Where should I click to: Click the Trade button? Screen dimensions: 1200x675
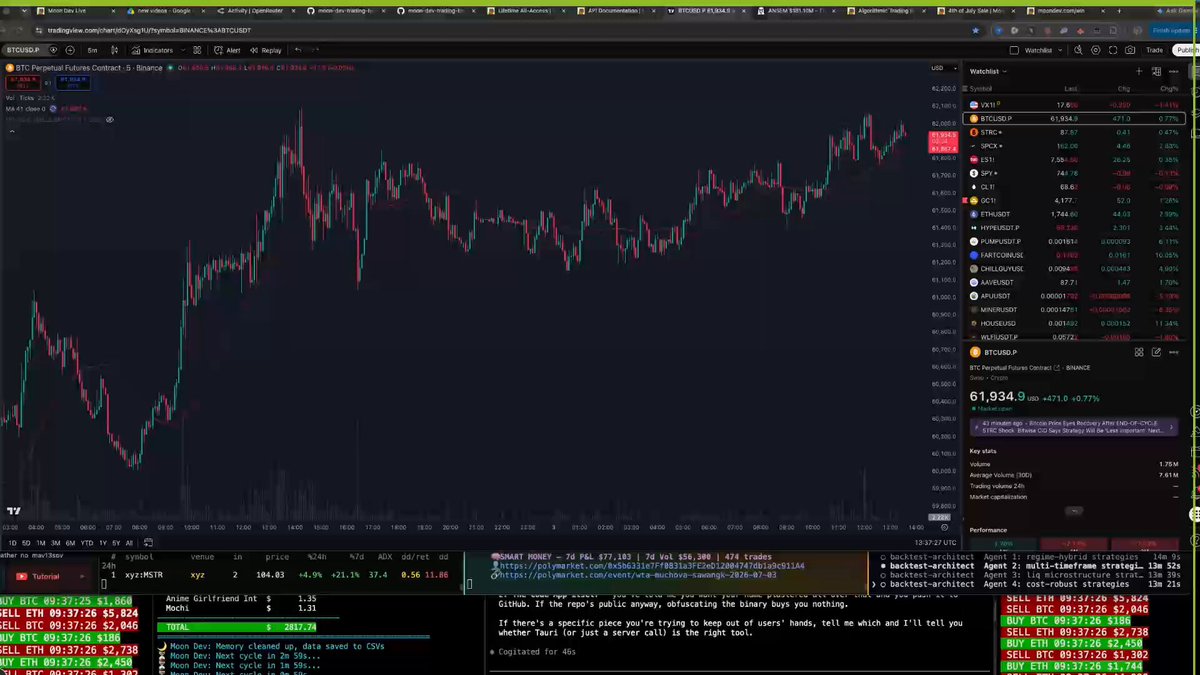coord(1155,49)
